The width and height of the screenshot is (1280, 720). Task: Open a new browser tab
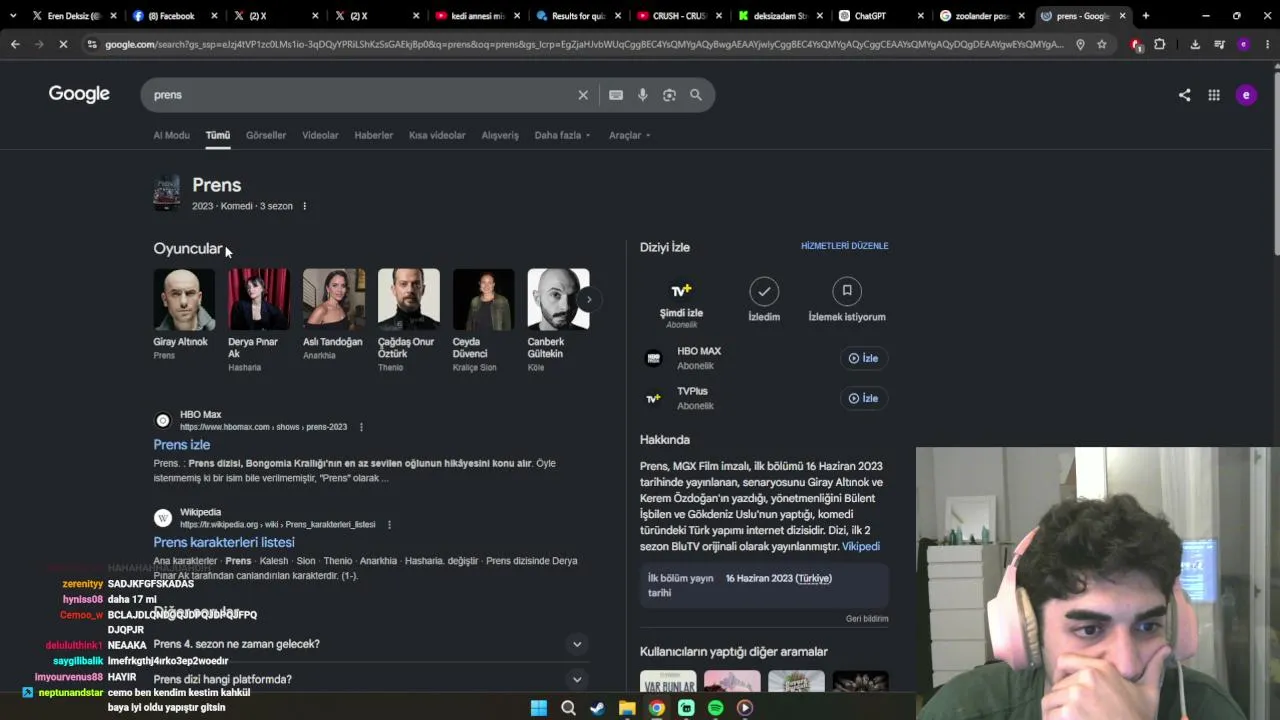1146,16
